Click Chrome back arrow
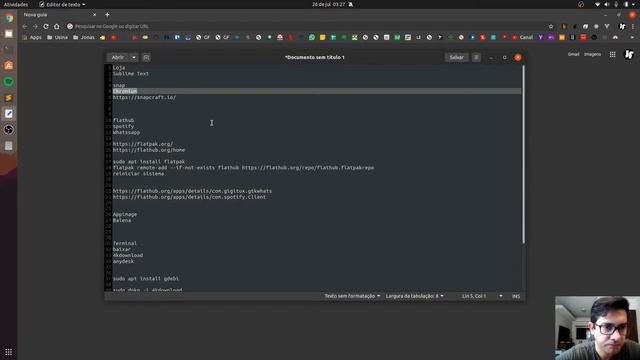 pyautogui.click(x=25, y=26)
